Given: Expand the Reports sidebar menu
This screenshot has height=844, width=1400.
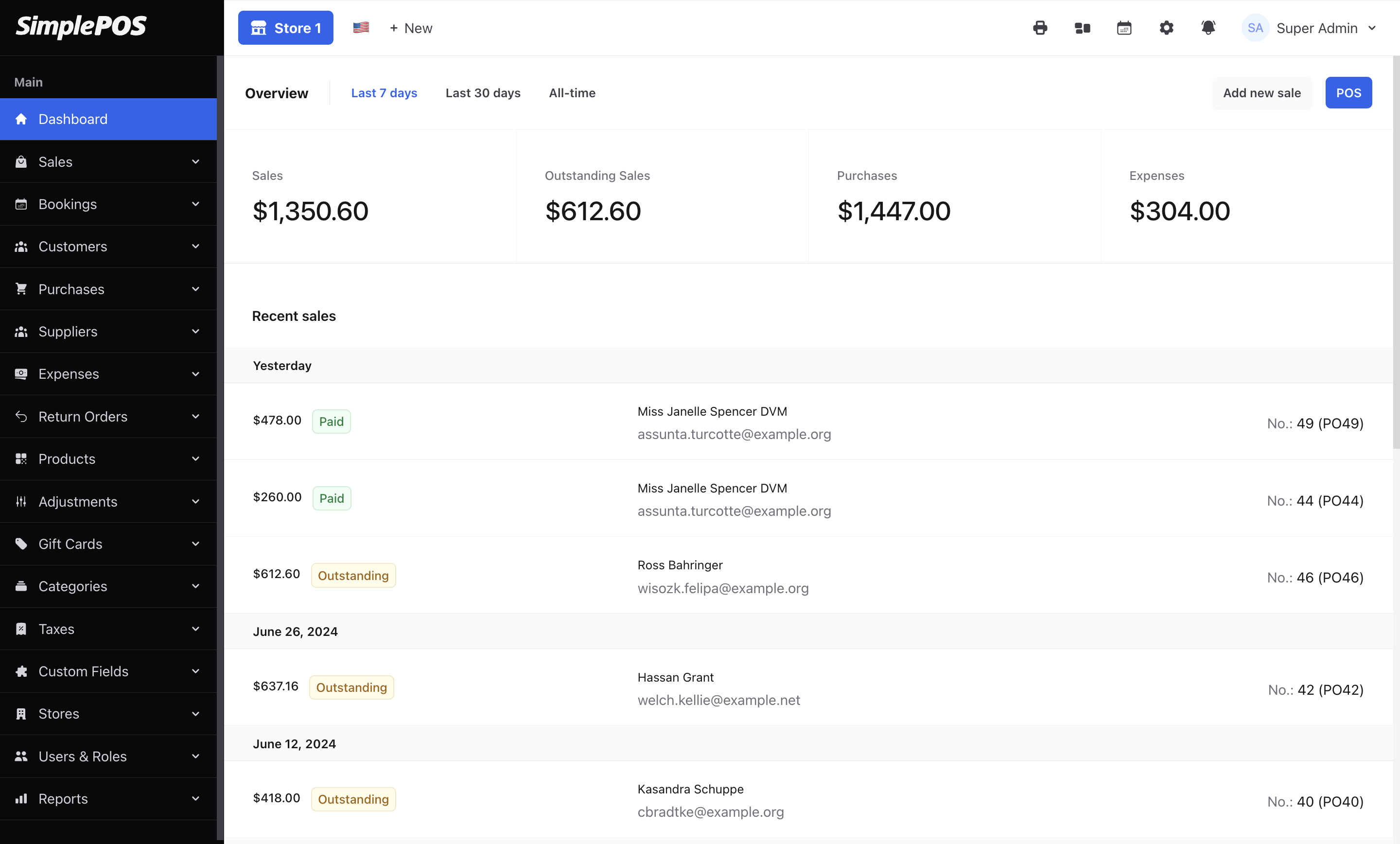Looking at the screenshot, I should (108, 798).
